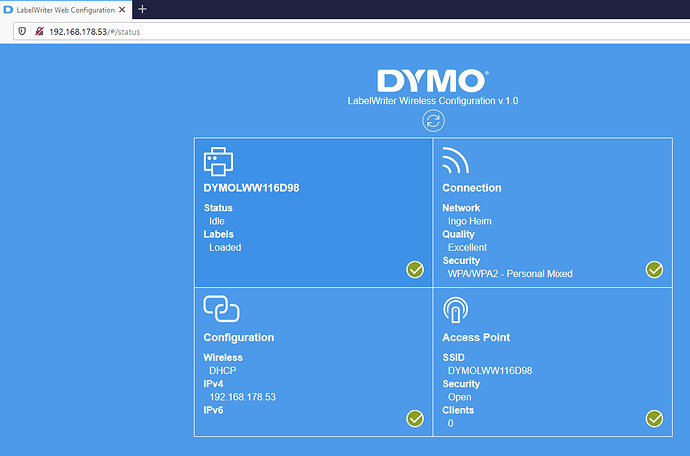Image resolution: width=690 pixels, height=456 pixels.
Task: Click LabelWriter Wireless Configuration v.1.0 subtitle
Action: click(433, 101)
